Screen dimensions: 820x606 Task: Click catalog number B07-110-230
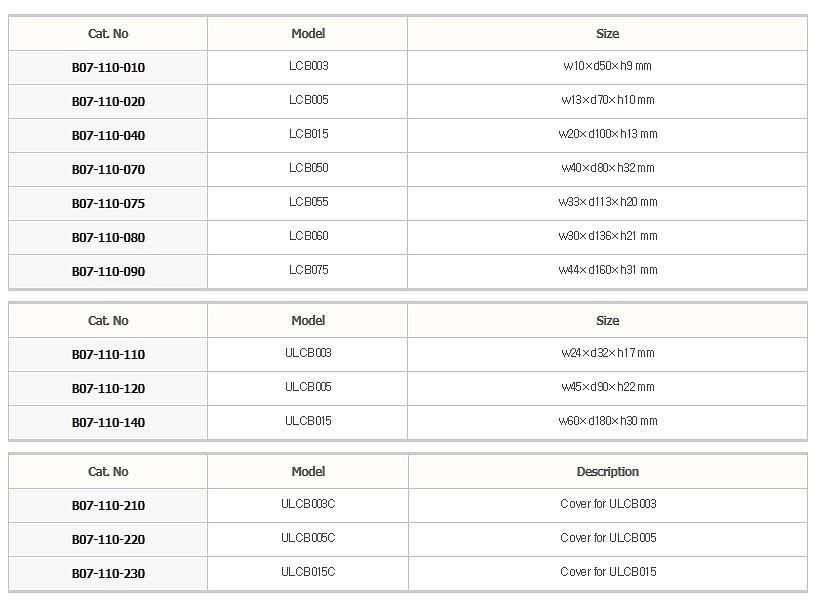(x=108, y=574)
